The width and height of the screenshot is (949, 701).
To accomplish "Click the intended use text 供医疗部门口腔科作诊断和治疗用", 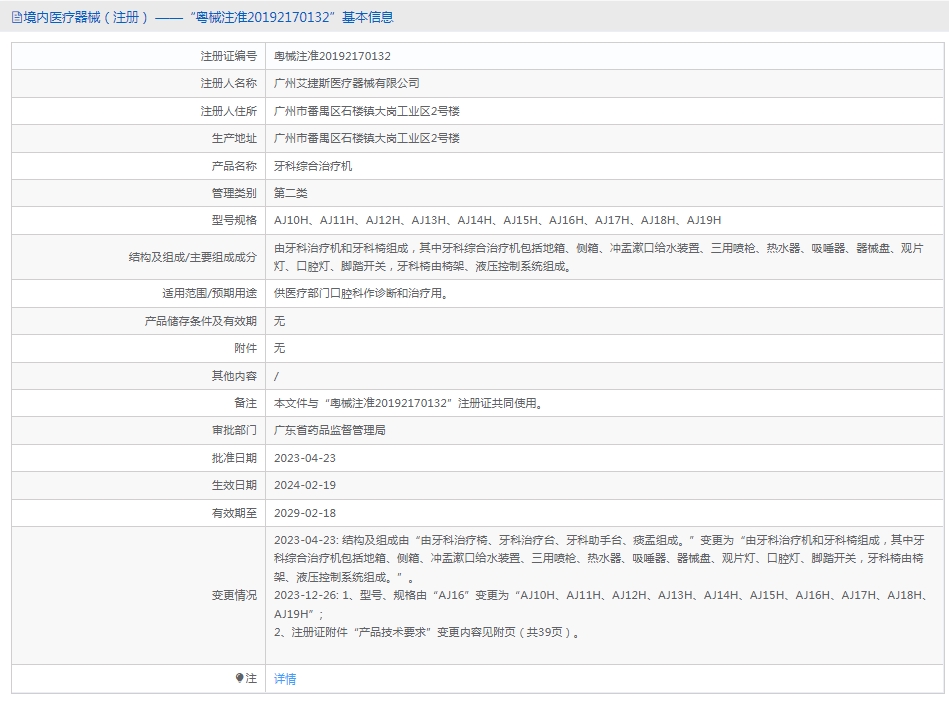I will (x=360, y=293).
